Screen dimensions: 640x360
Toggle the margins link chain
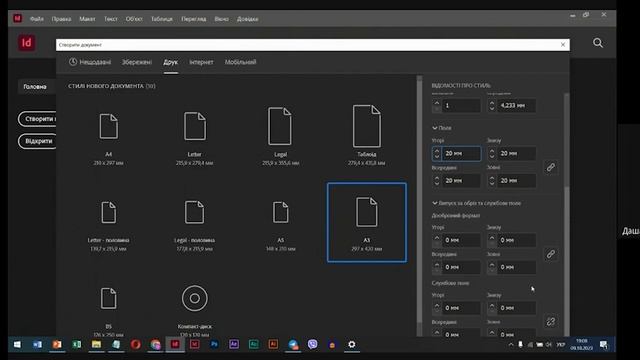click(551, 167)
